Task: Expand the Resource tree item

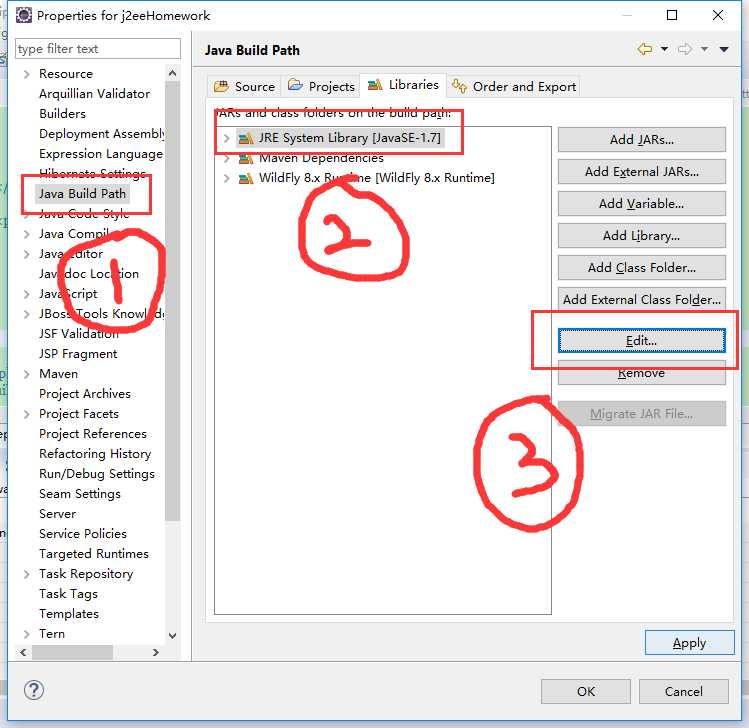Action: 27,74
